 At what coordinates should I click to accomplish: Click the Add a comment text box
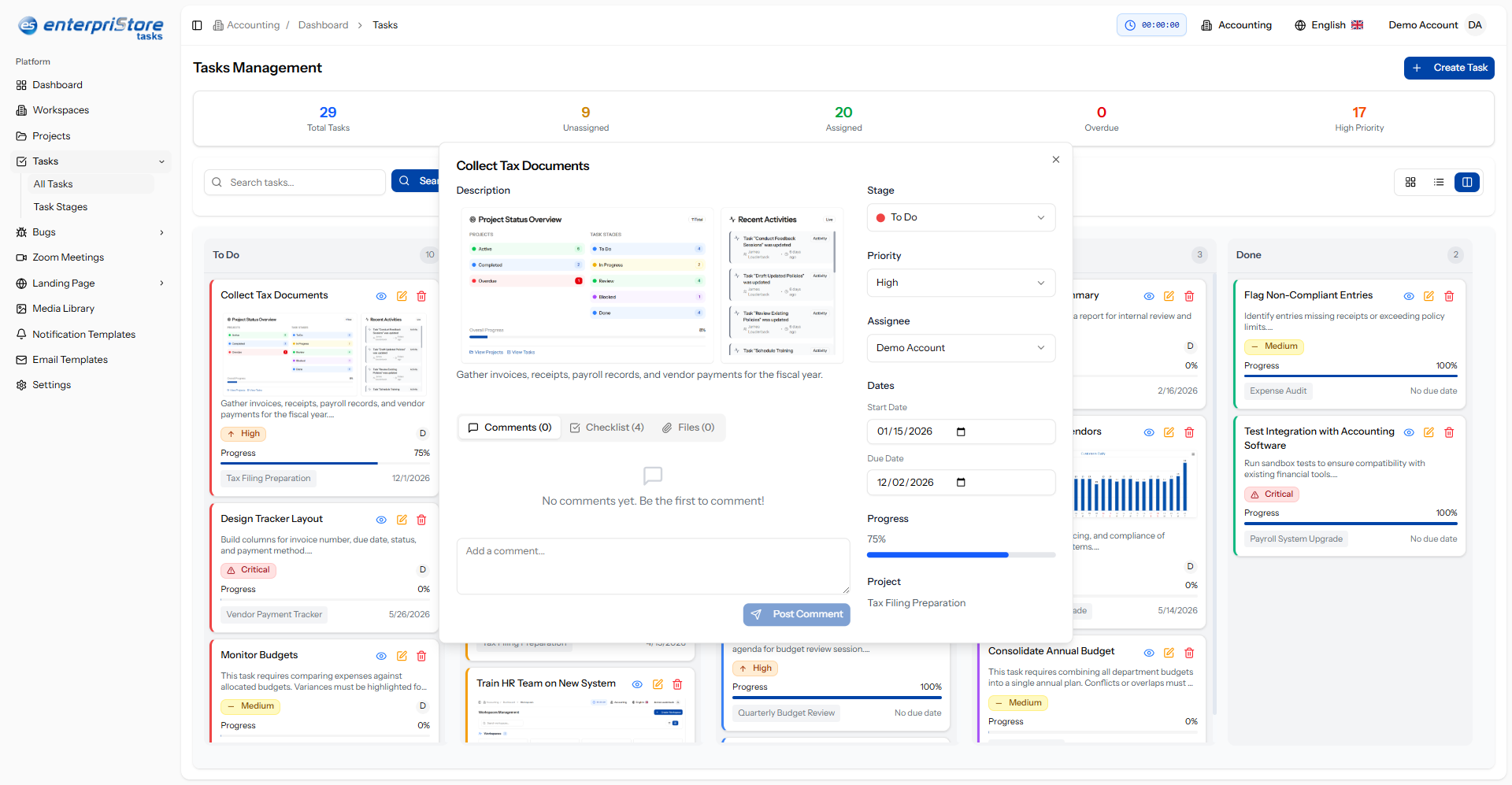point(653,566)
